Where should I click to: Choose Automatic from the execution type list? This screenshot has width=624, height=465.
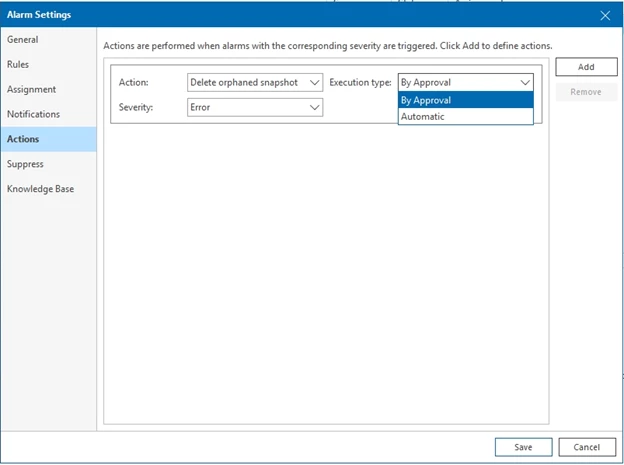(466, 117)
